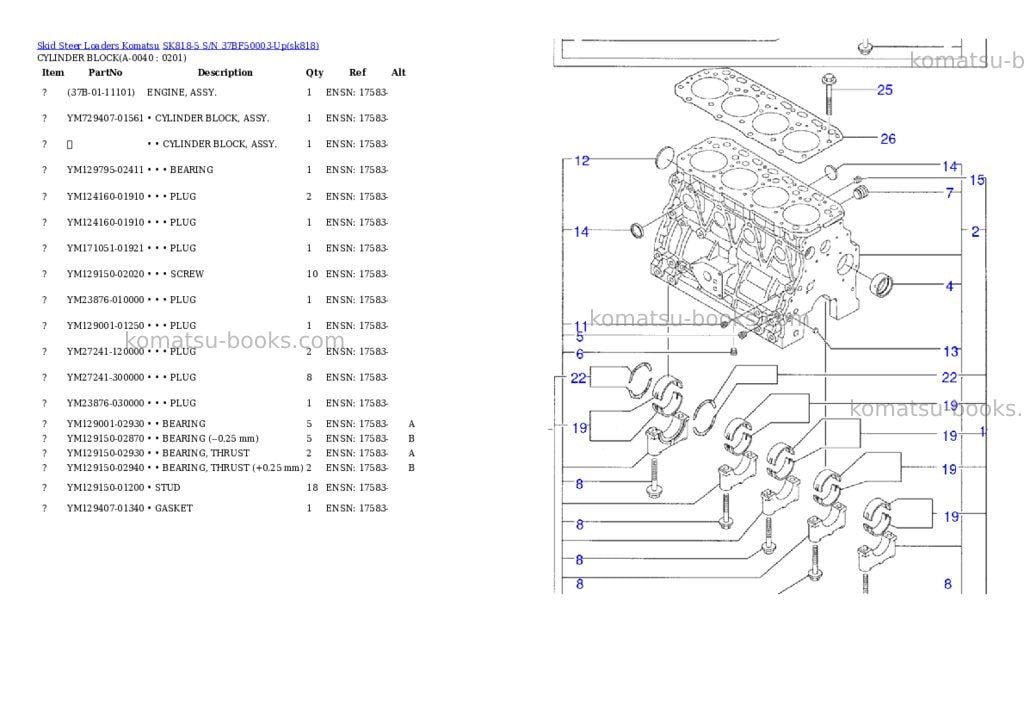Click diagram callout number 13
The width and height of the screenshot is (1024, 725).
pos(951,351)
